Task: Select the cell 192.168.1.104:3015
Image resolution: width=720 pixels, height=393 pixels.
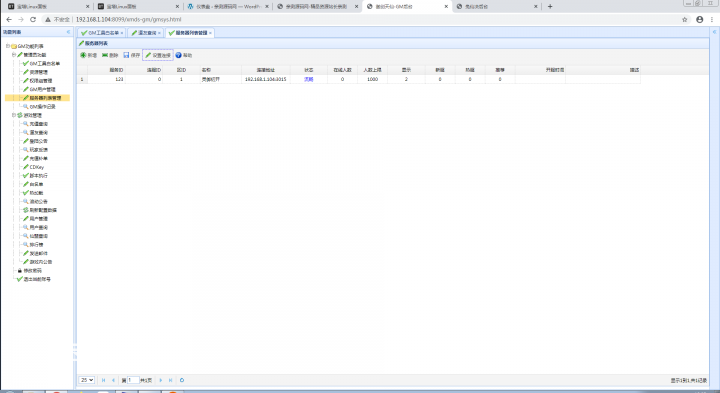Action: click(266, 79)
